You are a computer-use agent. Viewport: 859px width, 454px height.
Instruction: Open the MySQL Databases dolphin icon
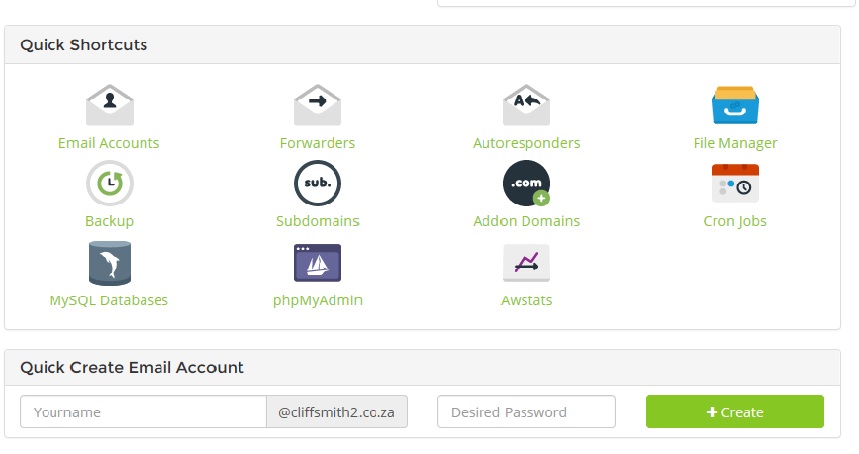110,263
